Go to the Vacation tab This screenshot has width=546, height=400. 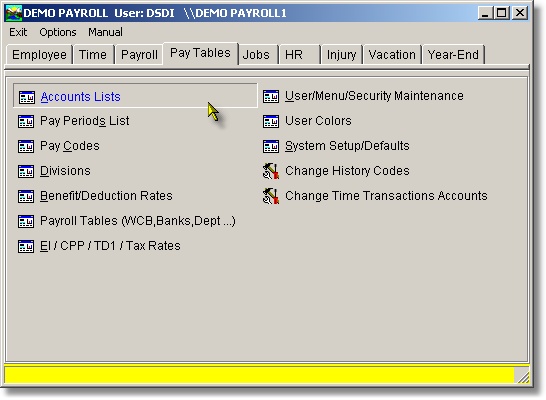pyautogui.click(x=392, y=55)
